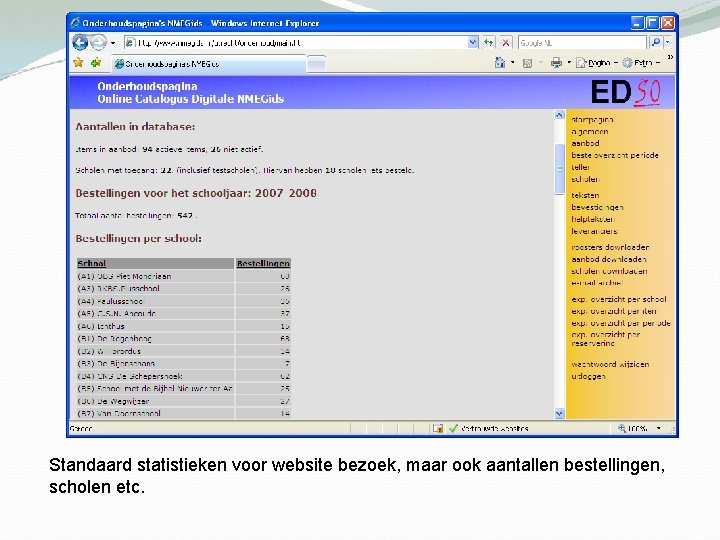Click the roosters downloaden link
Screen dimensions: 720x540
tap(610, 247)
